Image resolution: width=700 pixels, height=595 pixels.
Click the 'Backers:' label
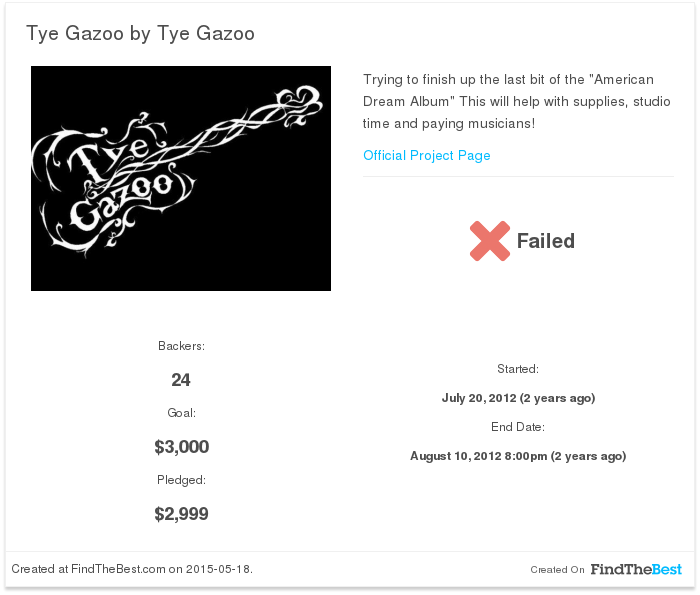tap(181, 346)
